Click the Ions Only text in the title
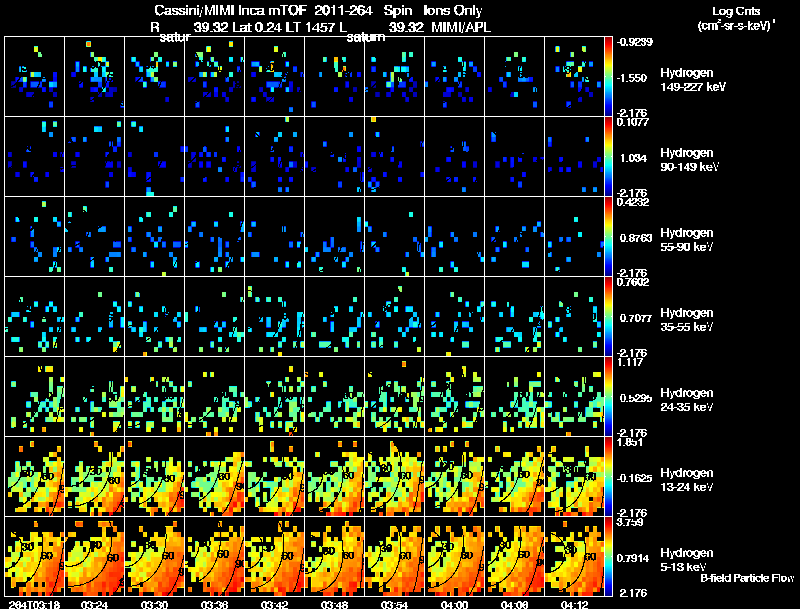This screenshot has height=609, width=800. [453, 11]
